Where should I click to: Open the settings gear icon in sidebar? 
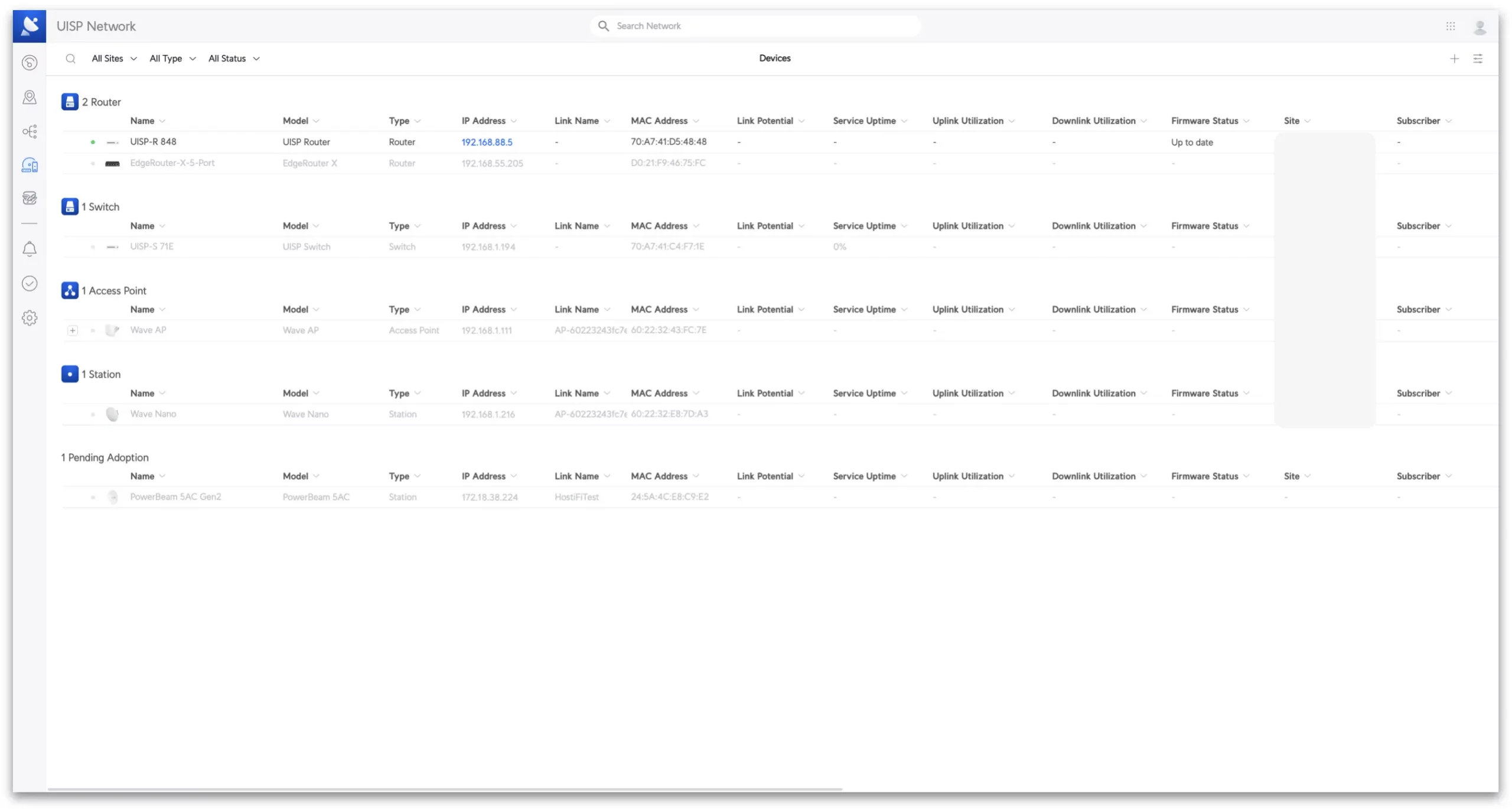pos(30,318)
